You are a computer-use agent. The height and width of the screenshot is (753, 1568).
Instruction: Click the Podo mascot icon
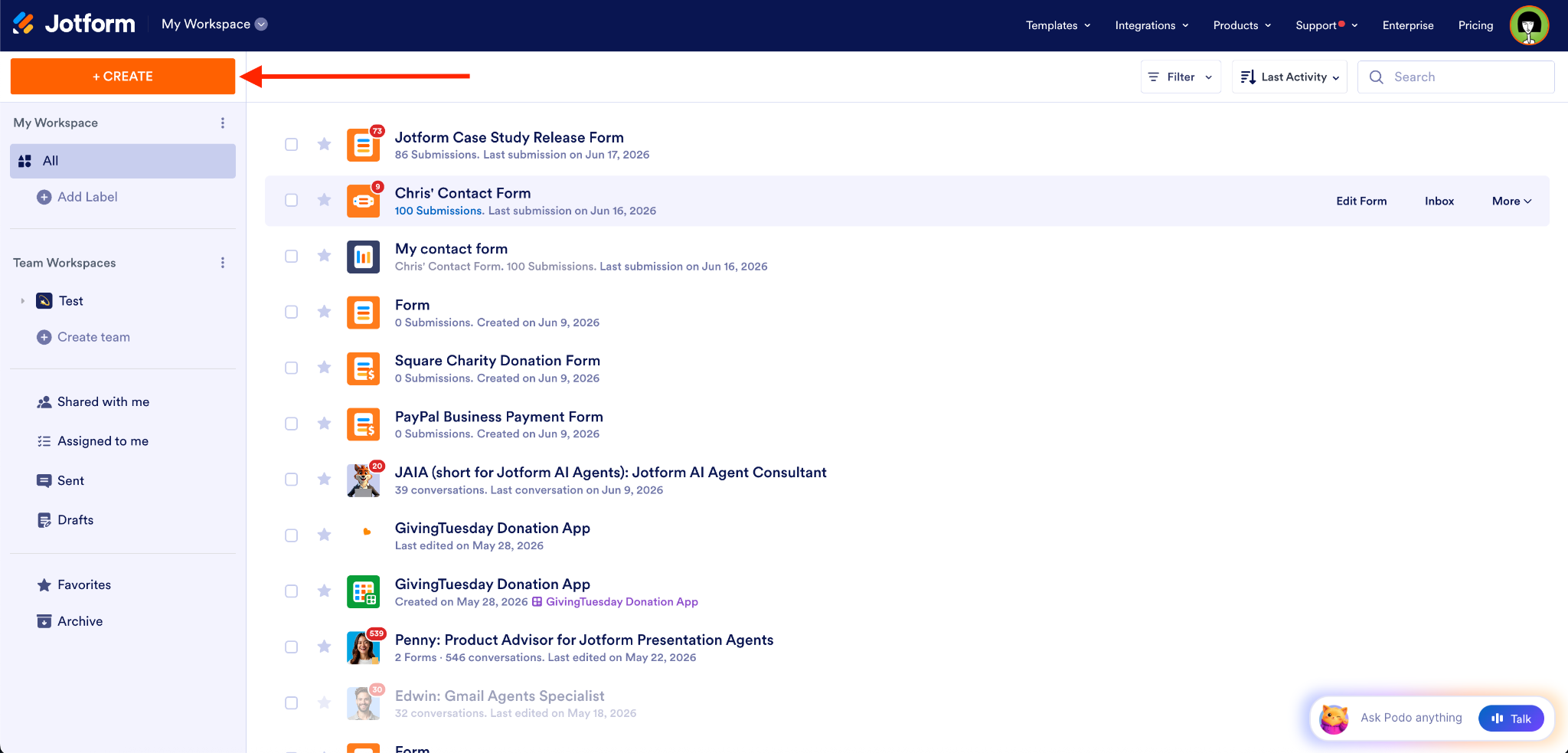(x=1334, y=719)
